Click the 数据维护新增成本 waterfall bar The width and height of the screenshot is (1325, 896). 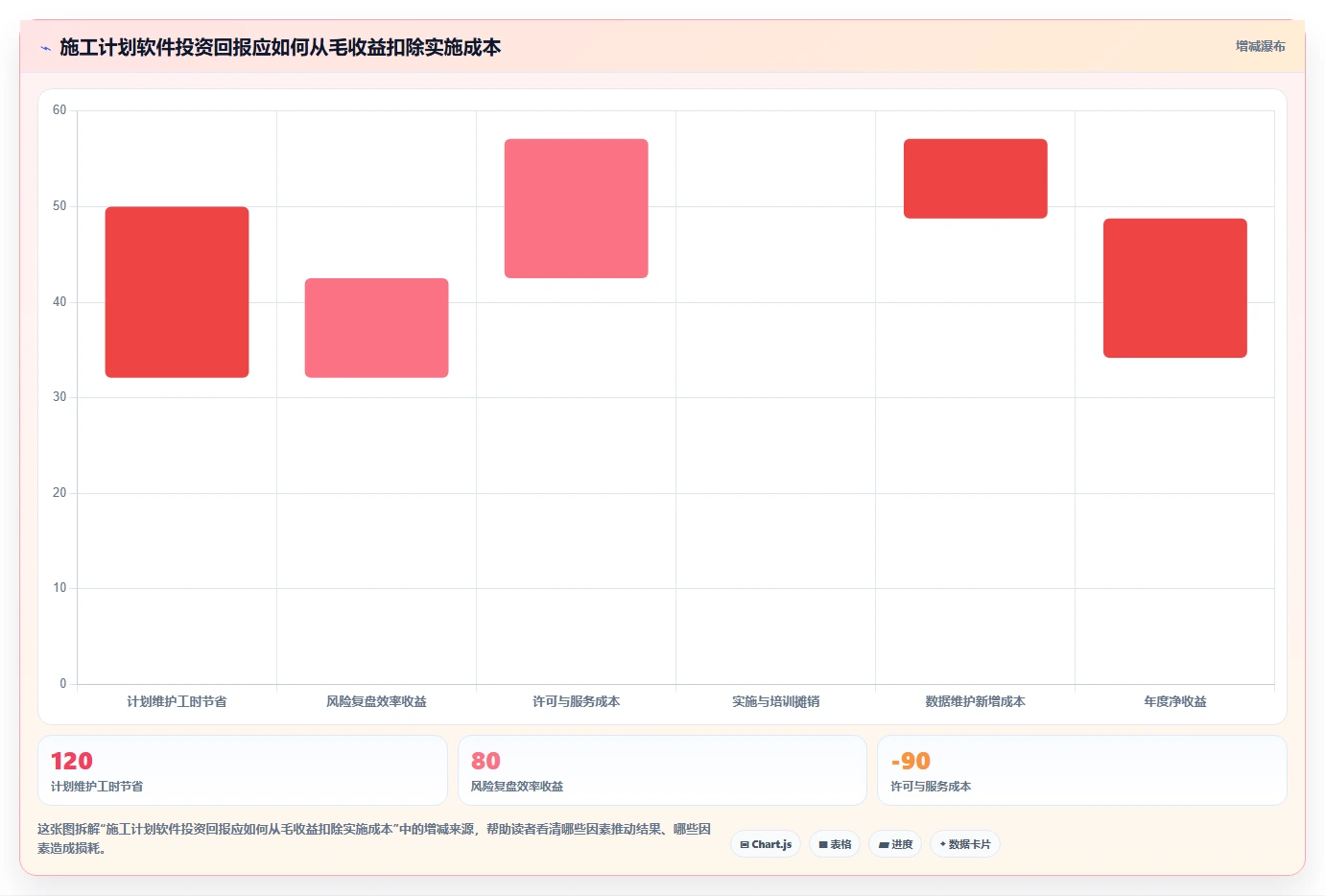[x=975, y=178]
